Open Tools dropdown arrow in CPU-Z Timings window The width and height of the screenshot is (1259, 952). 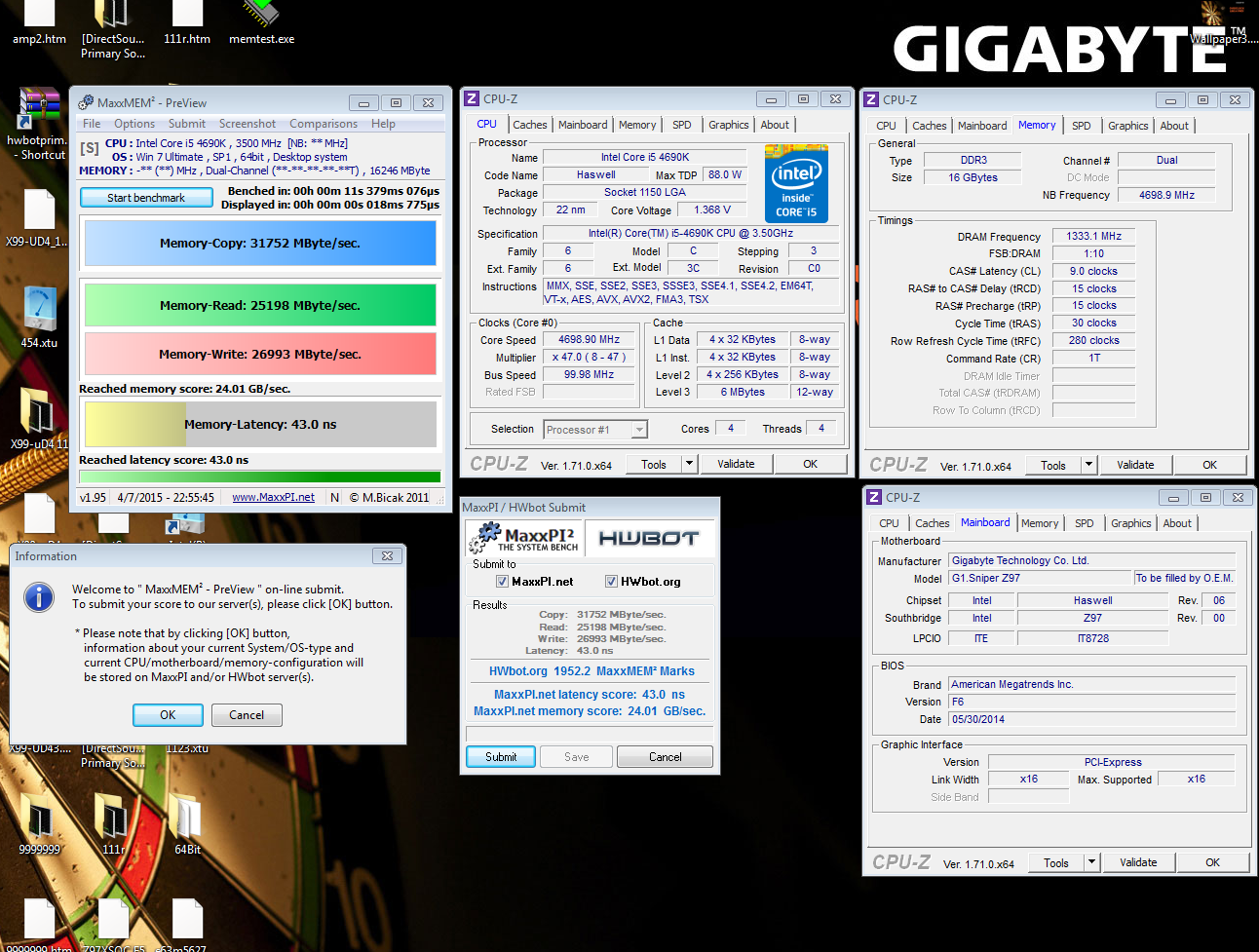click(x=1089, y=465)
